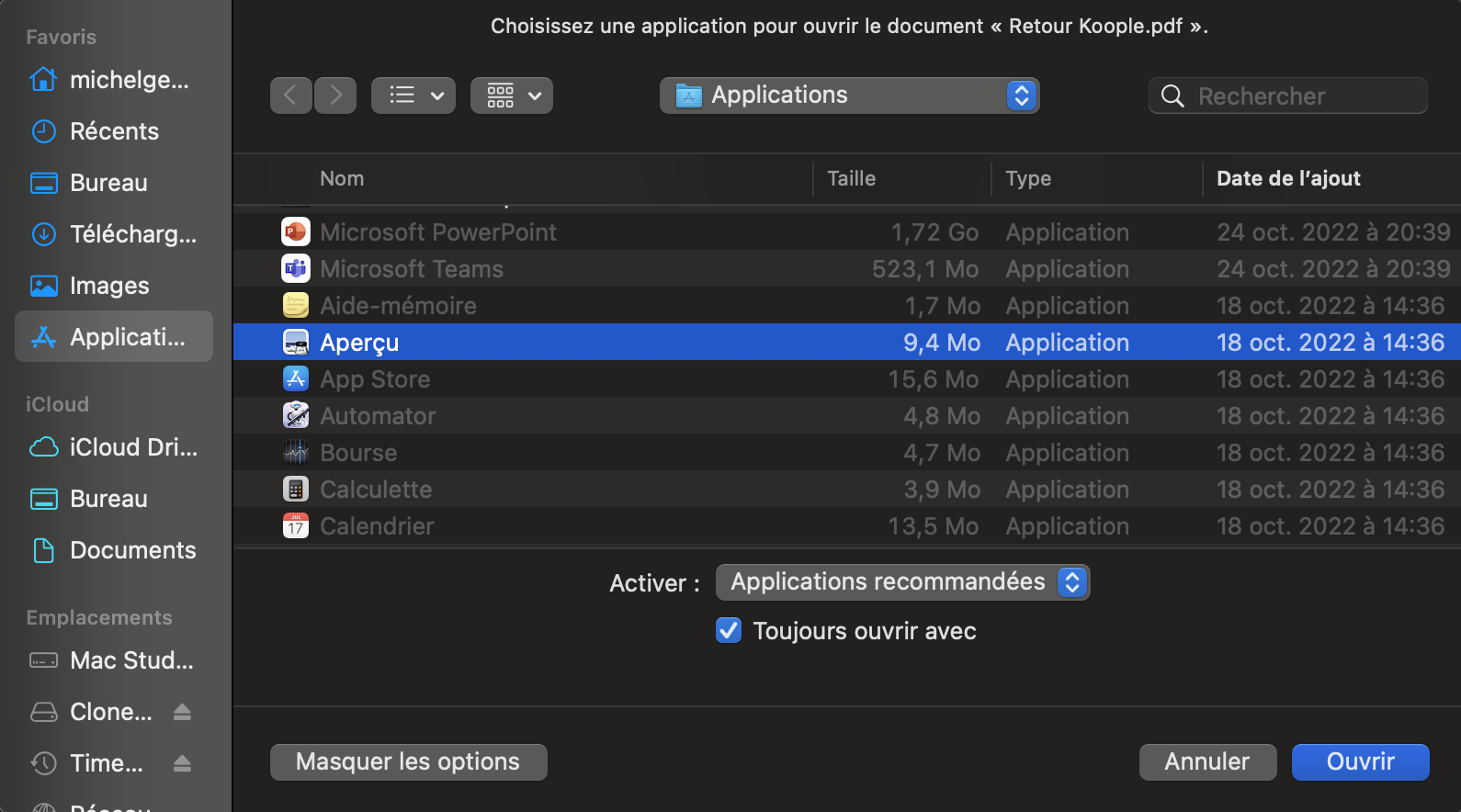Select the Aperçu application icon
The image size is (1461, 812).
tap(295, 342)
